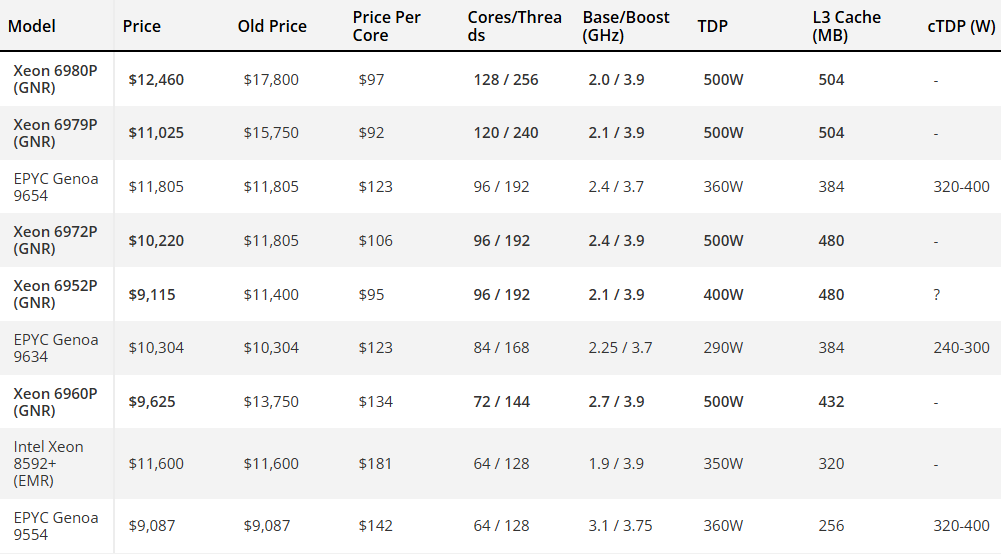Select the Xeon 6960P (GNR) model cell

coord(55,402)
